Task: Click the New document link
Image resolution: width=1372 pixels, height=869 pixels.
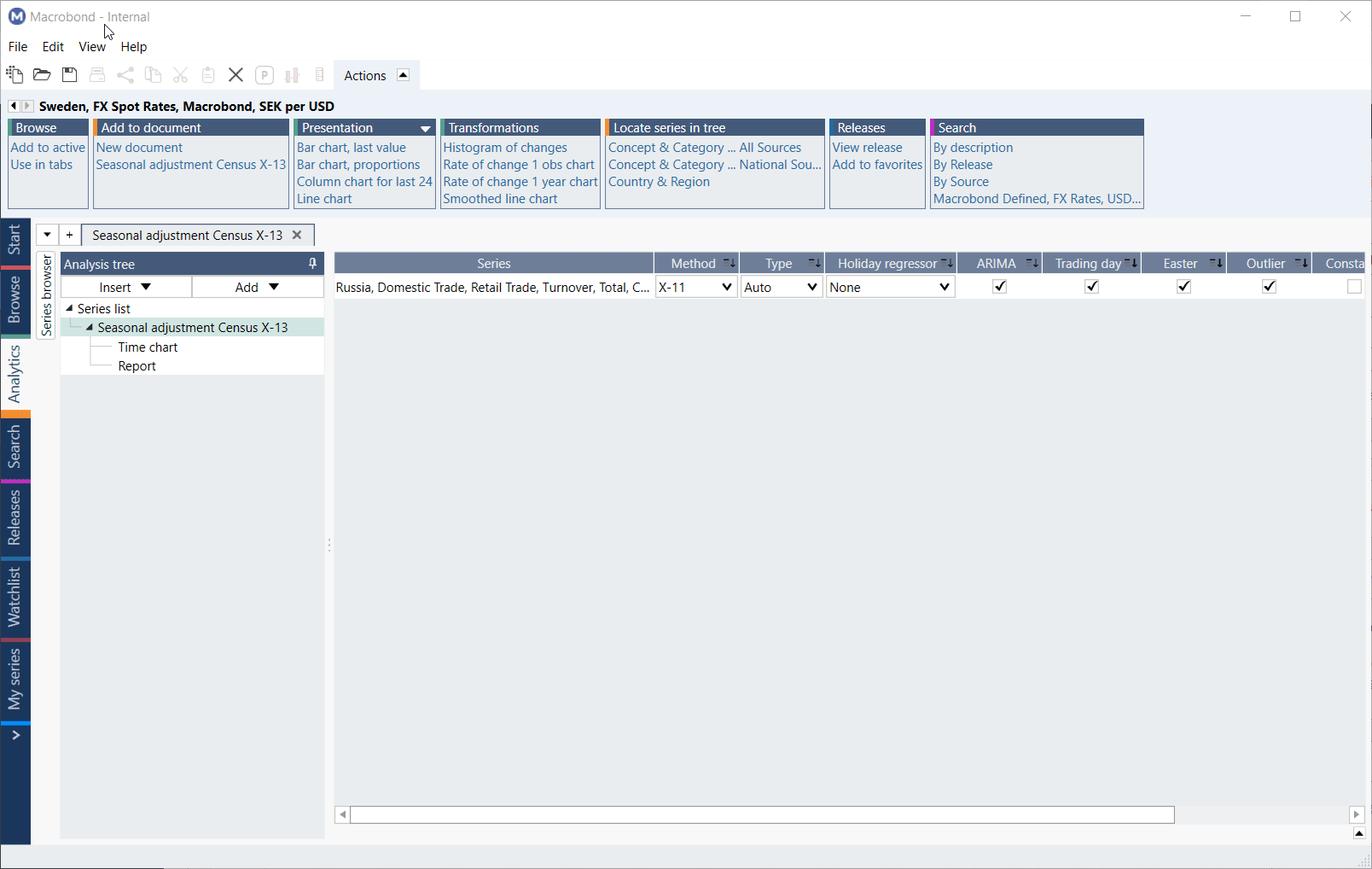Action: pyautogui.click(x=139, y=148)
